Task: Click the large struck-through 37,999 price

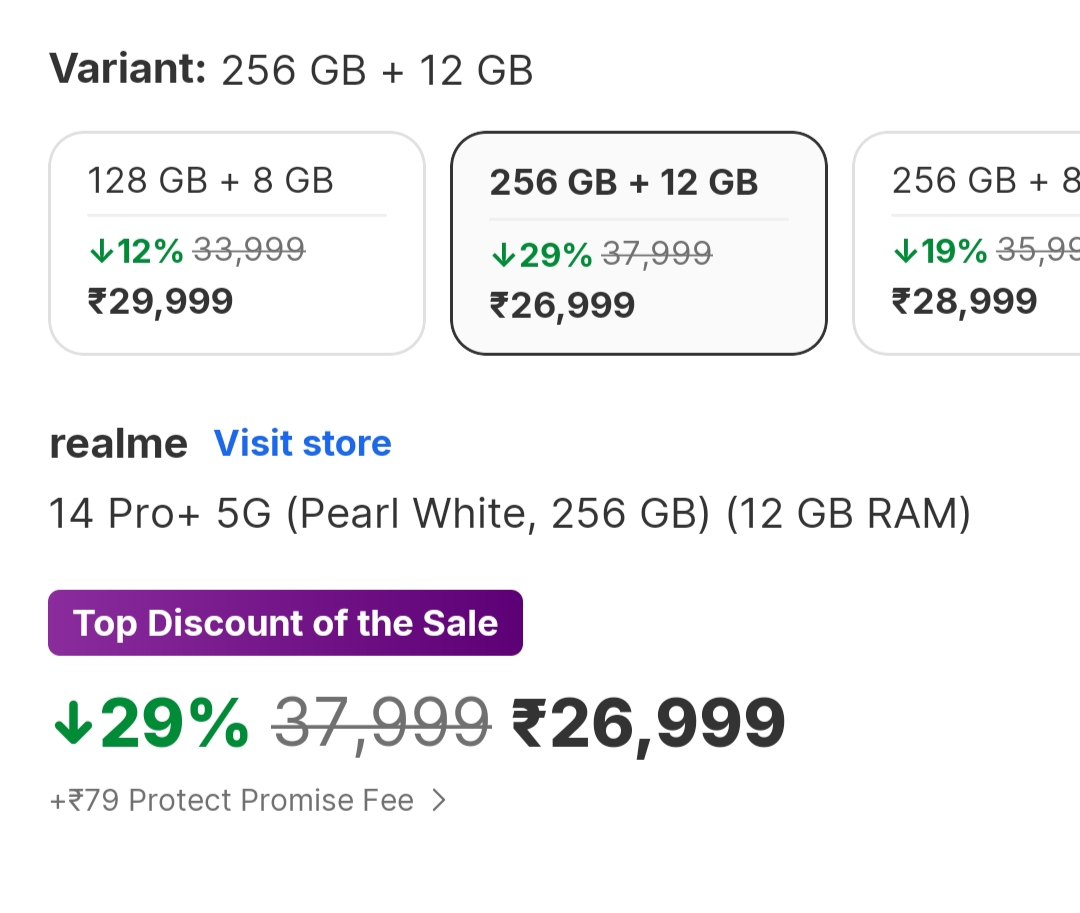Action: [382, 722]
